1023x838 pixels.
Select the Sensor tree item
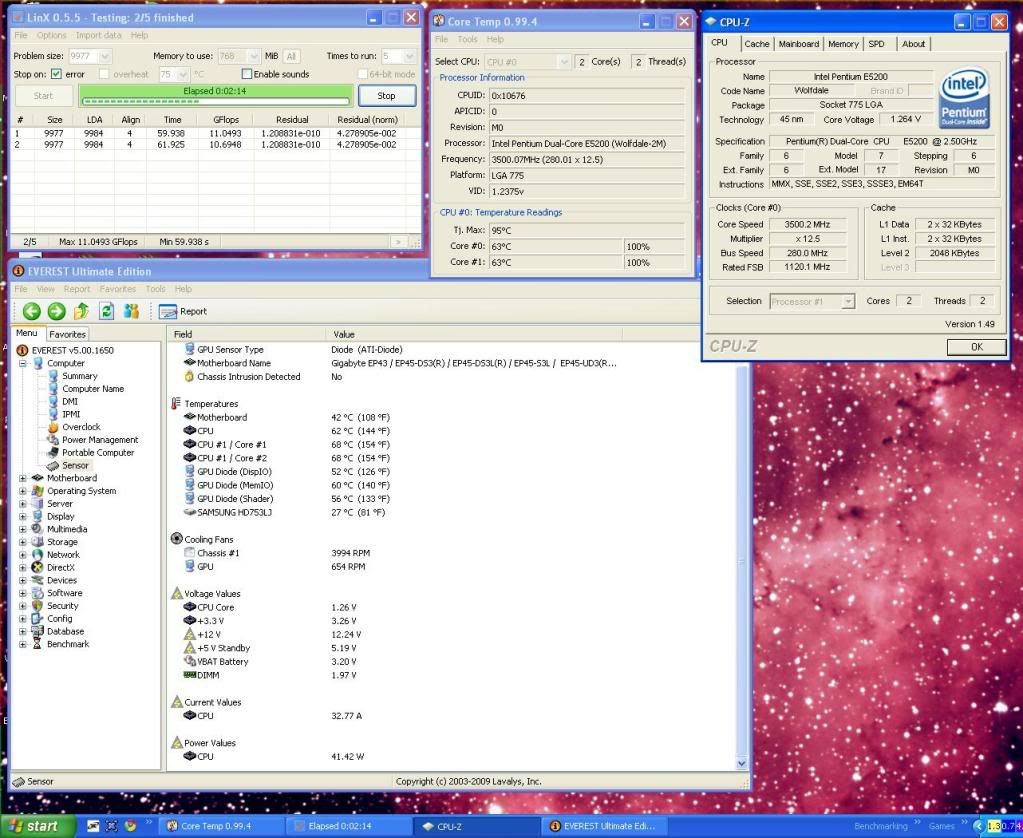75,465
